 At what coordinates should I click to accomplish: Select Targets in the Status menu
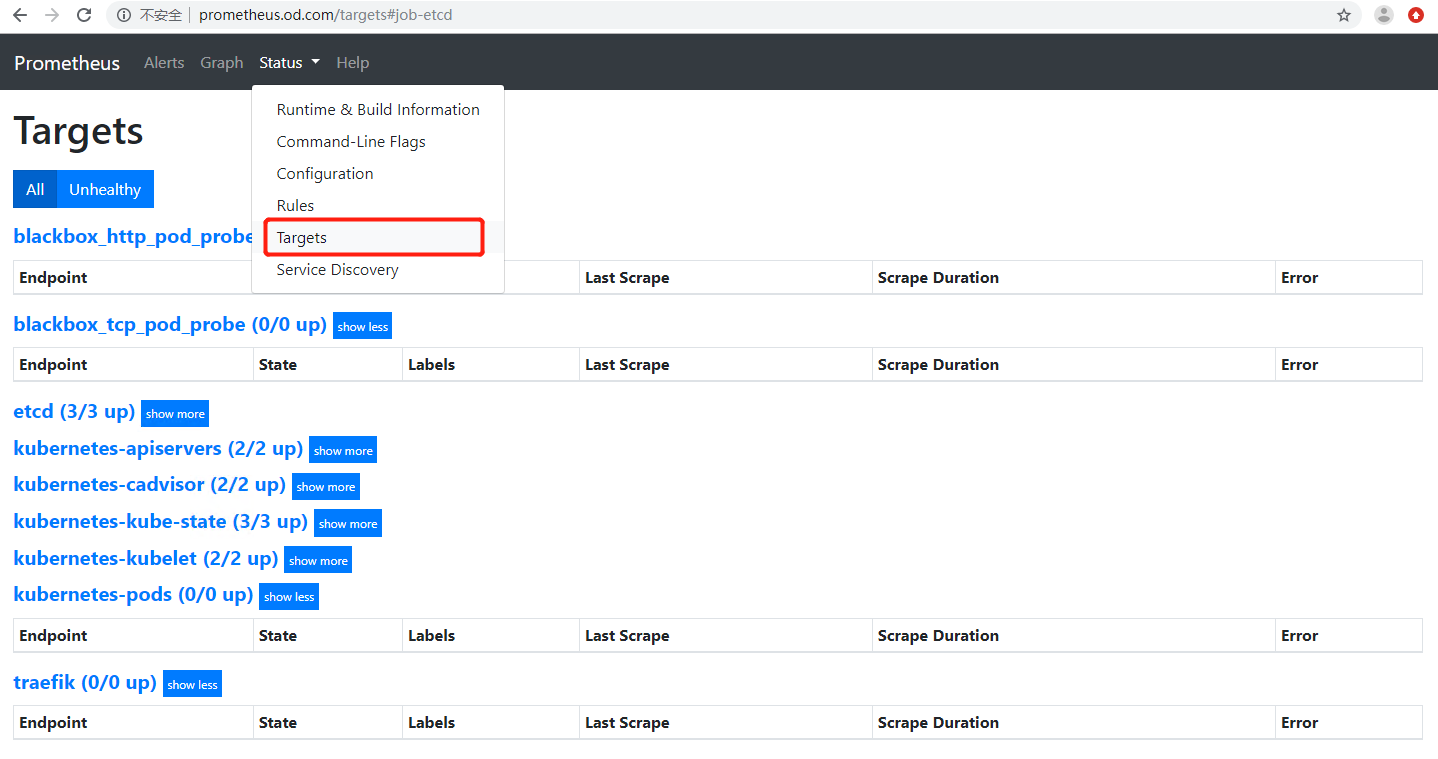click(x=302, y=238)
